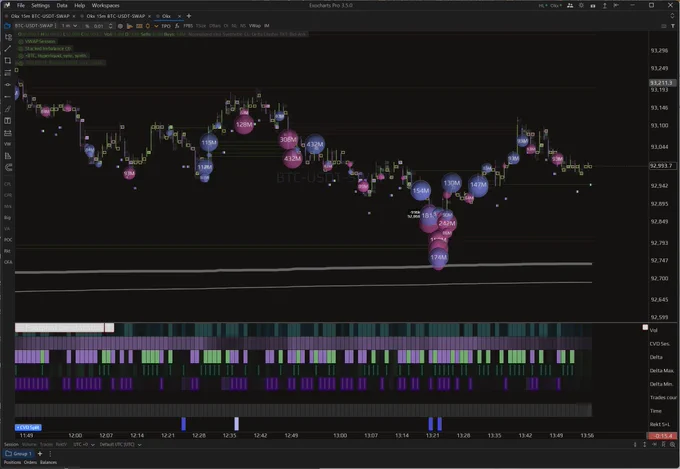Open the users icon in title bar
This screenshot has width=680, height=469.
570,6
